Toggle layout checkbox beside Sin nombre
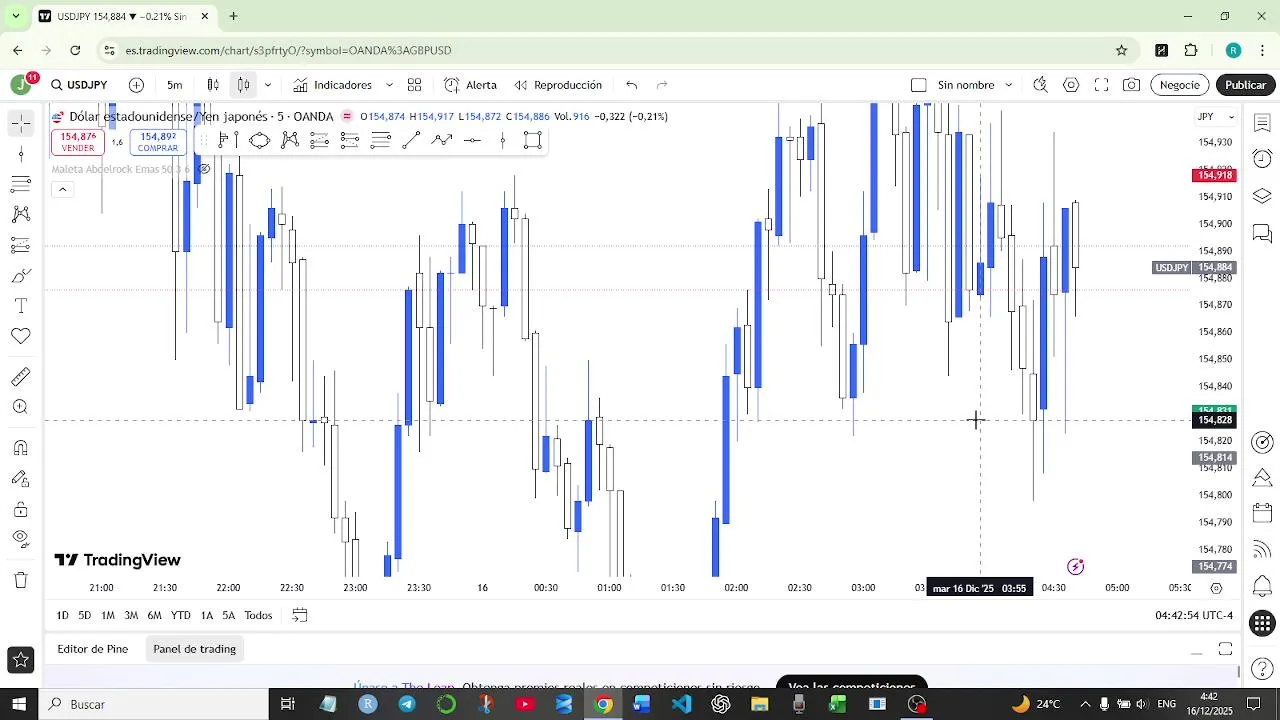The image size is (1280, 720). [x=919, y=85]
